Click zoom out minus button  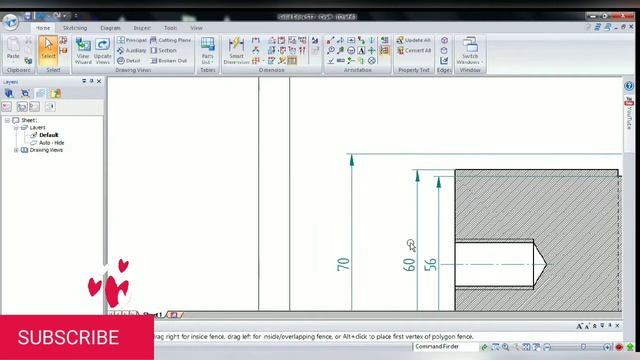click(x=547, y=347)
